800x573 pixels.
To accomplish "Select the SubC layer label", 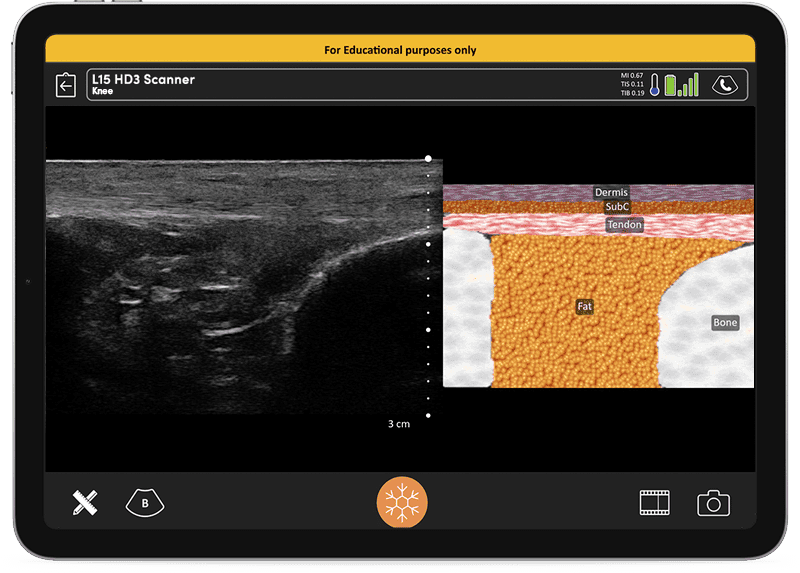I will (618, 207).
